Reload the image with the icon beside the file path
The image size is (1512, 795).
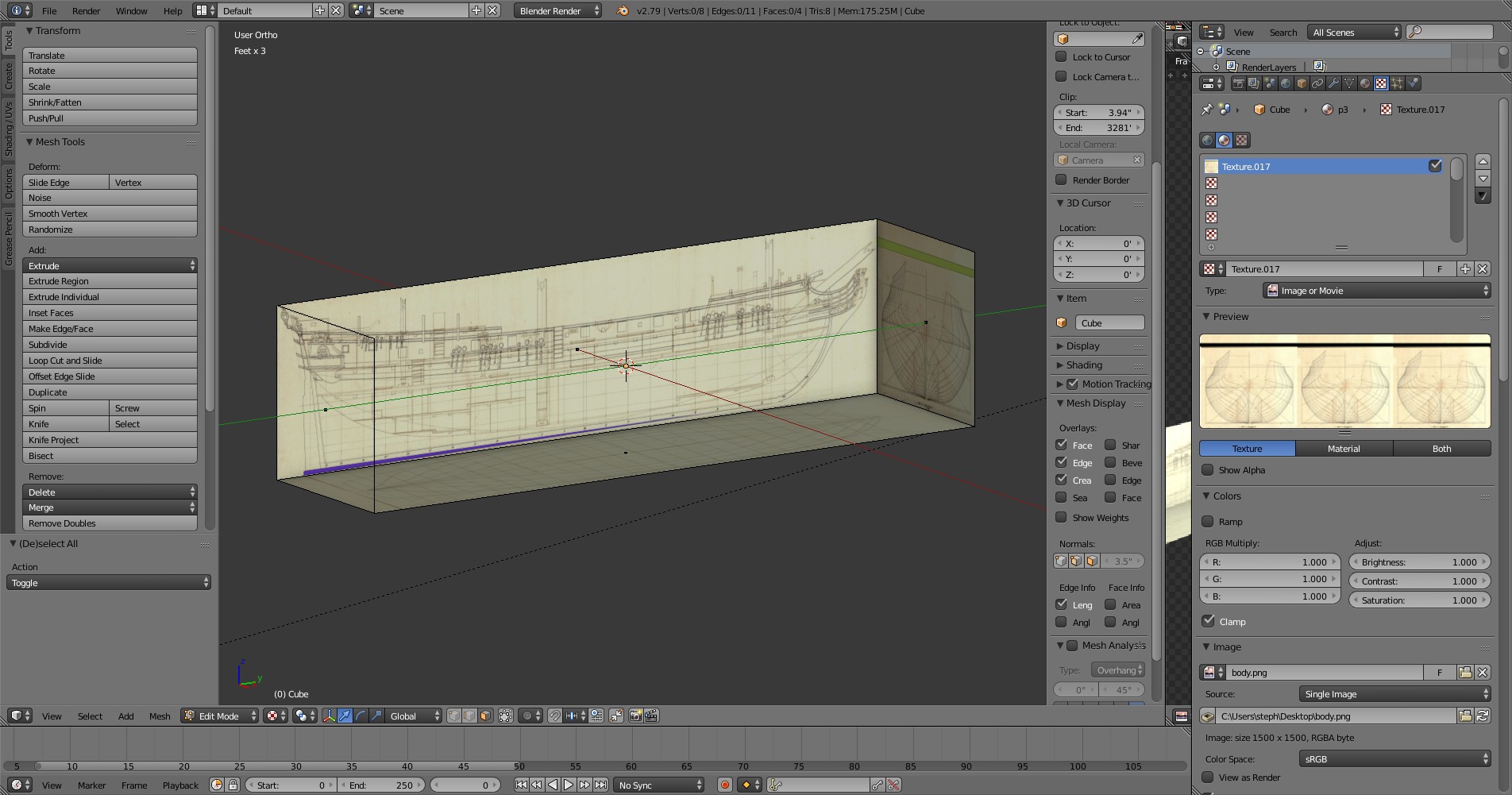[x=1483, y=716]
